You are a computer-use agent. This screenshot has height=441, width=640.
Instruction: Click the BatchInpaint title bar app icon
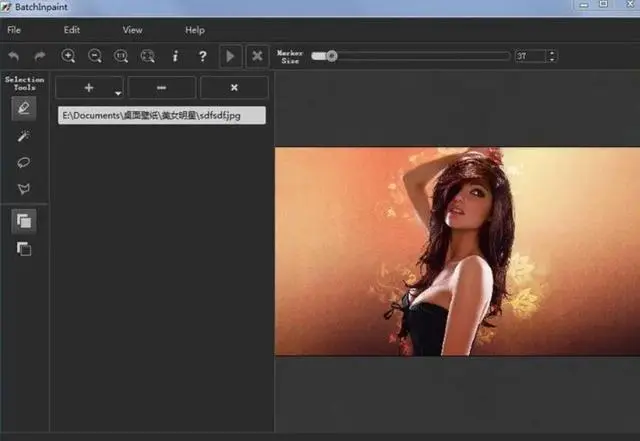[x=6, y=7]
